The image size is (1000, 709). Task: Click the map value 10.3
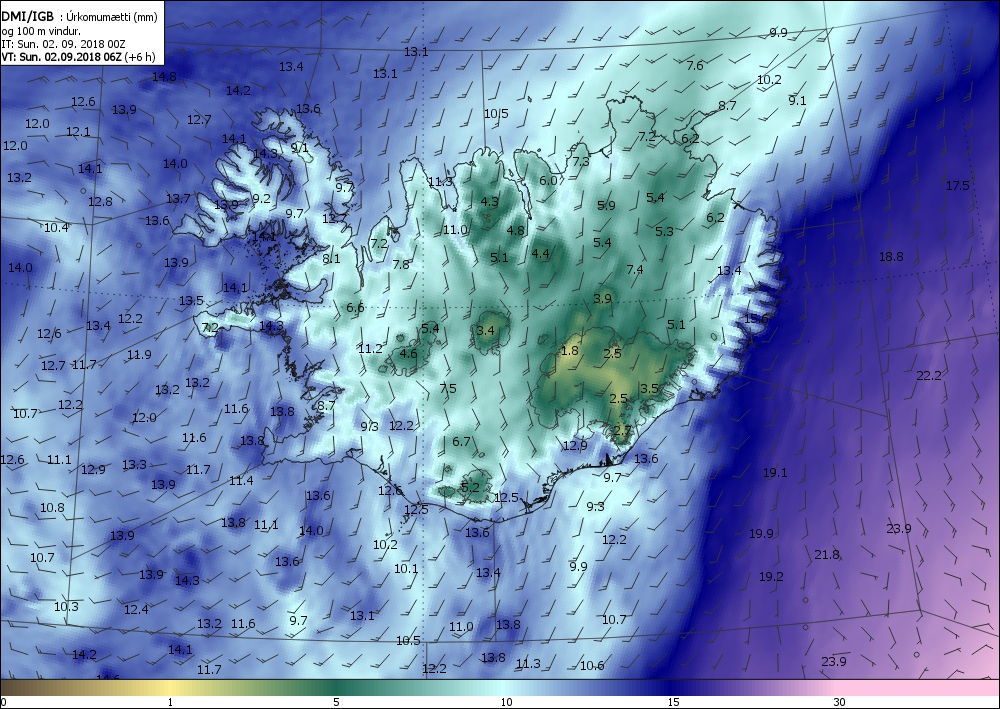point(66,606)
